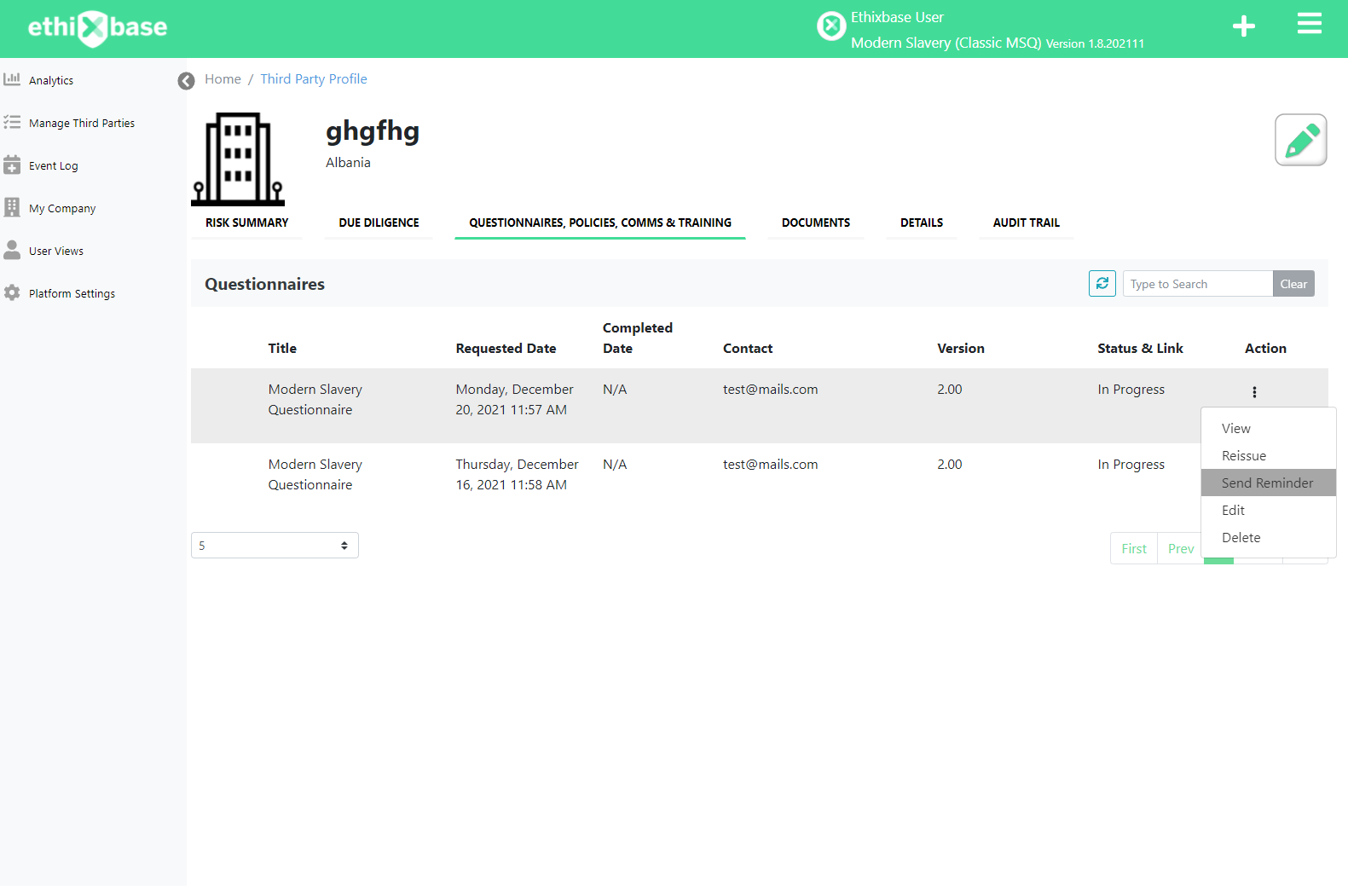Click the Title column header

(x=282, y=348)
